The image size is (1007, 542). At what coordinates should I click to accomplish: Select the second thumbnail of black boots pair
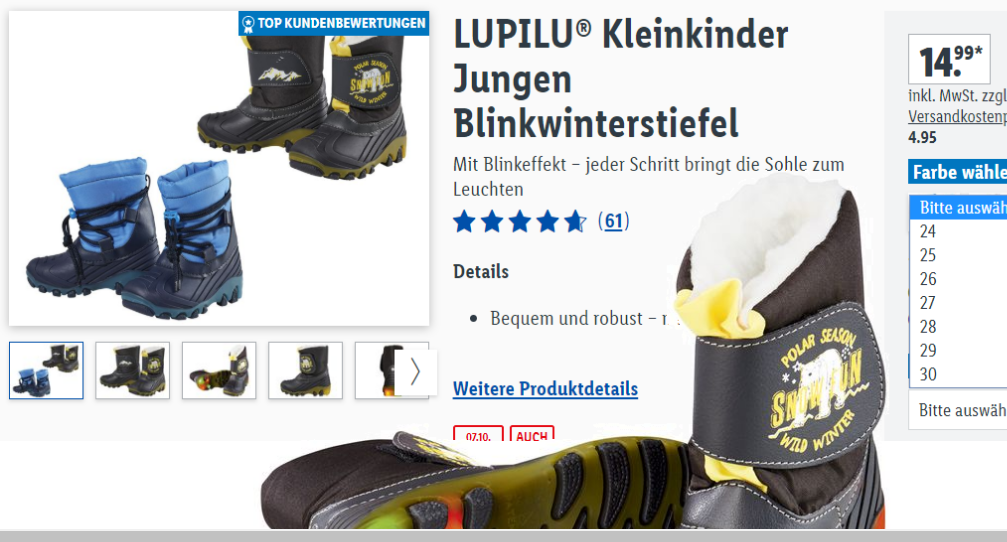(x=132, y=371)
